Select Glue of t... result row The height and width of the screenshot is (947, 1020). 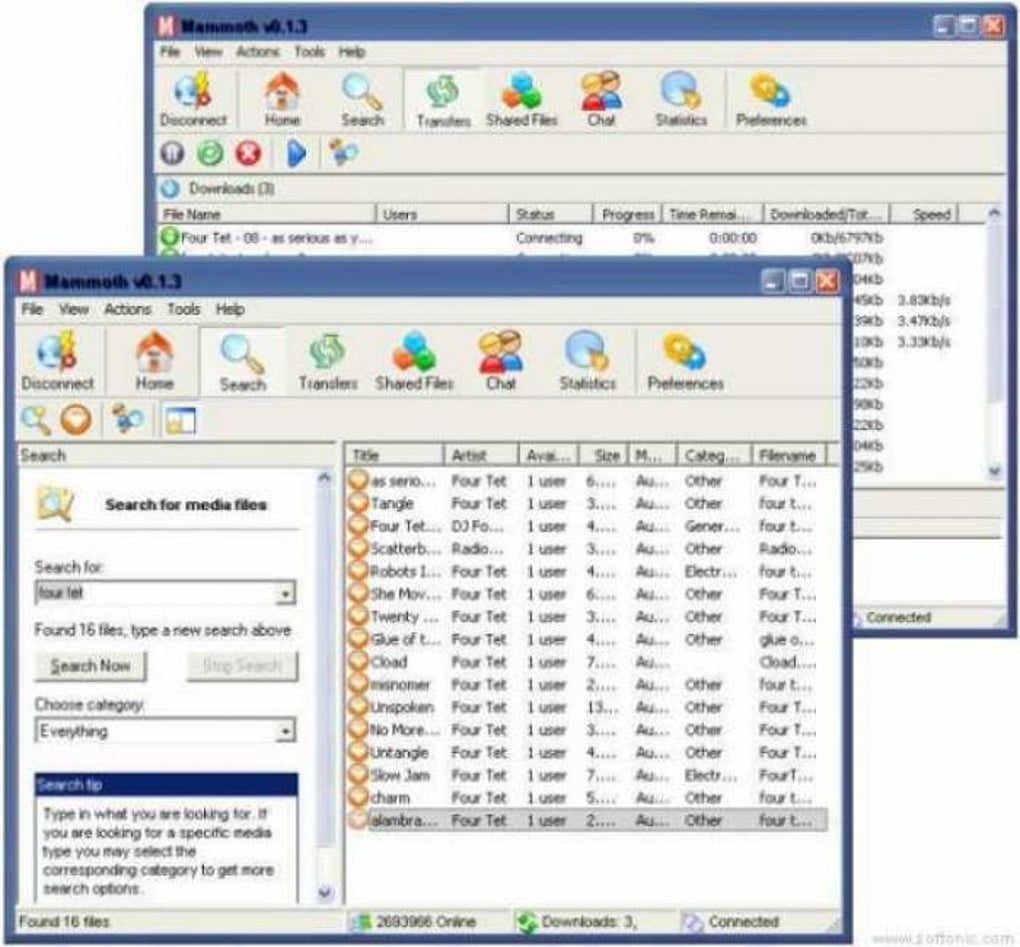click(587, 639)
